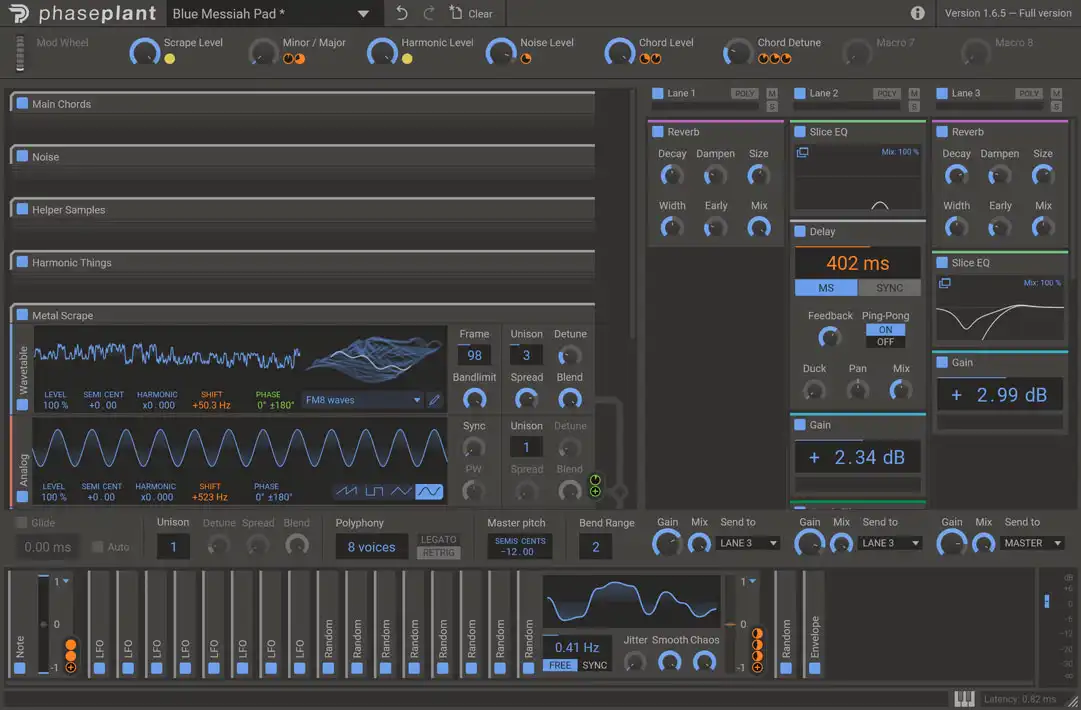Click the wavetable pencil edit icon
This screenshot has height=710, width=1081.
pyautogui.click(x=434, y=400)
